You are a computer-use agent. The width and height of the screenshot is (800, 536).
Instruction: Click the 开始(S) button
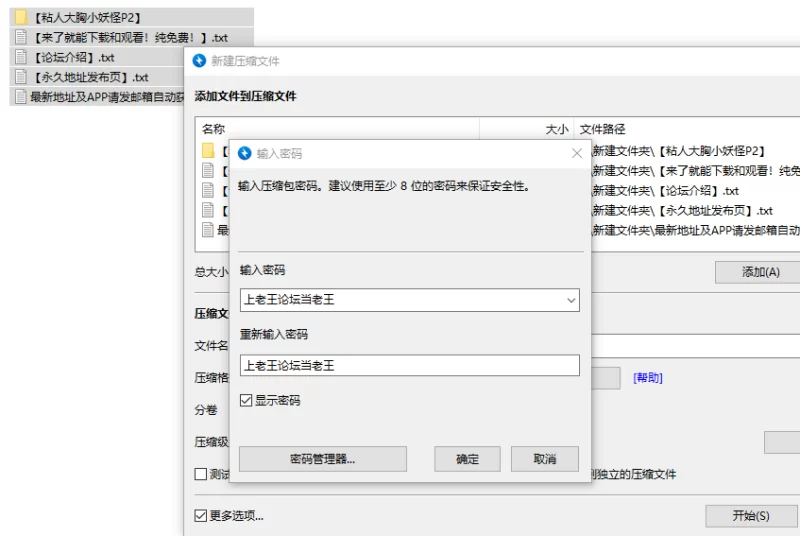(x=751, y=516)
